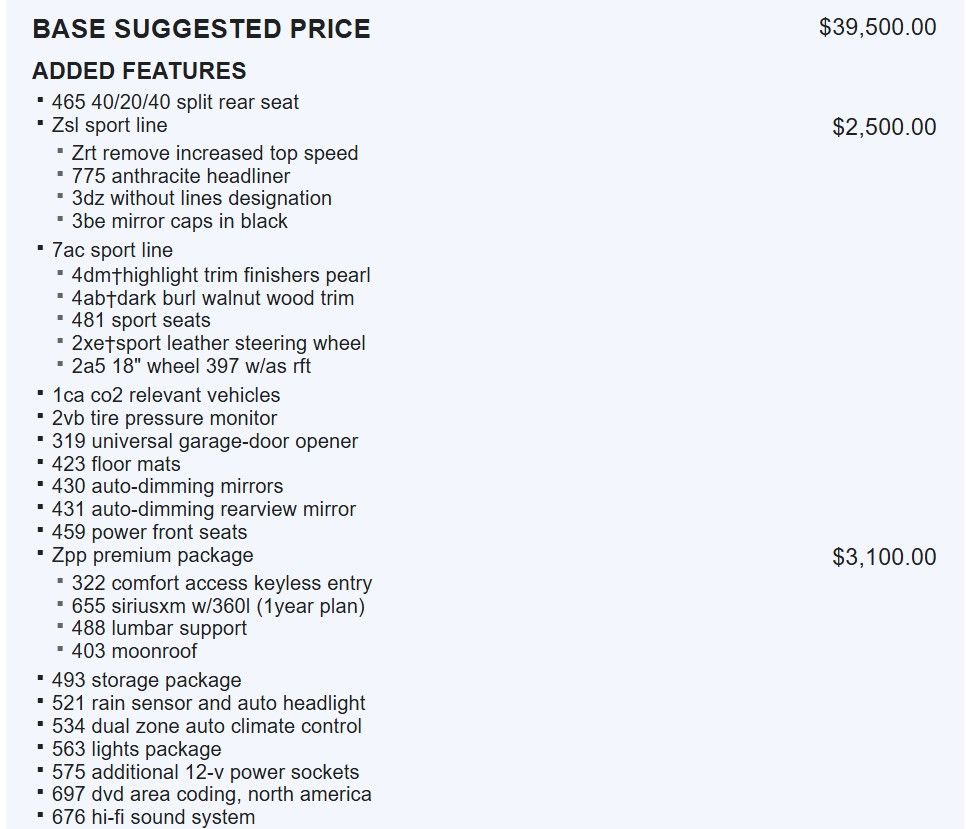Image resolution: width=967 pixels, height=829 pixels.
Task: Select the $39,500.00 base price amount
Action: [877, 27]
